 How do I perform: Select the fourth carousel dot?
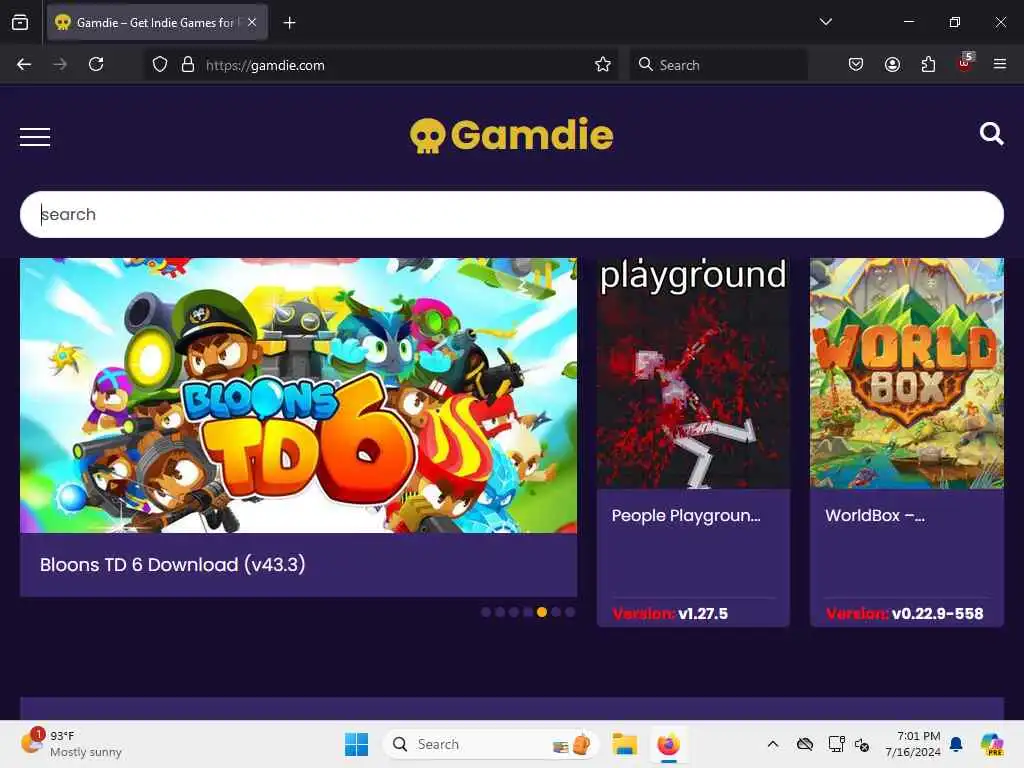(x=528, y=612)
